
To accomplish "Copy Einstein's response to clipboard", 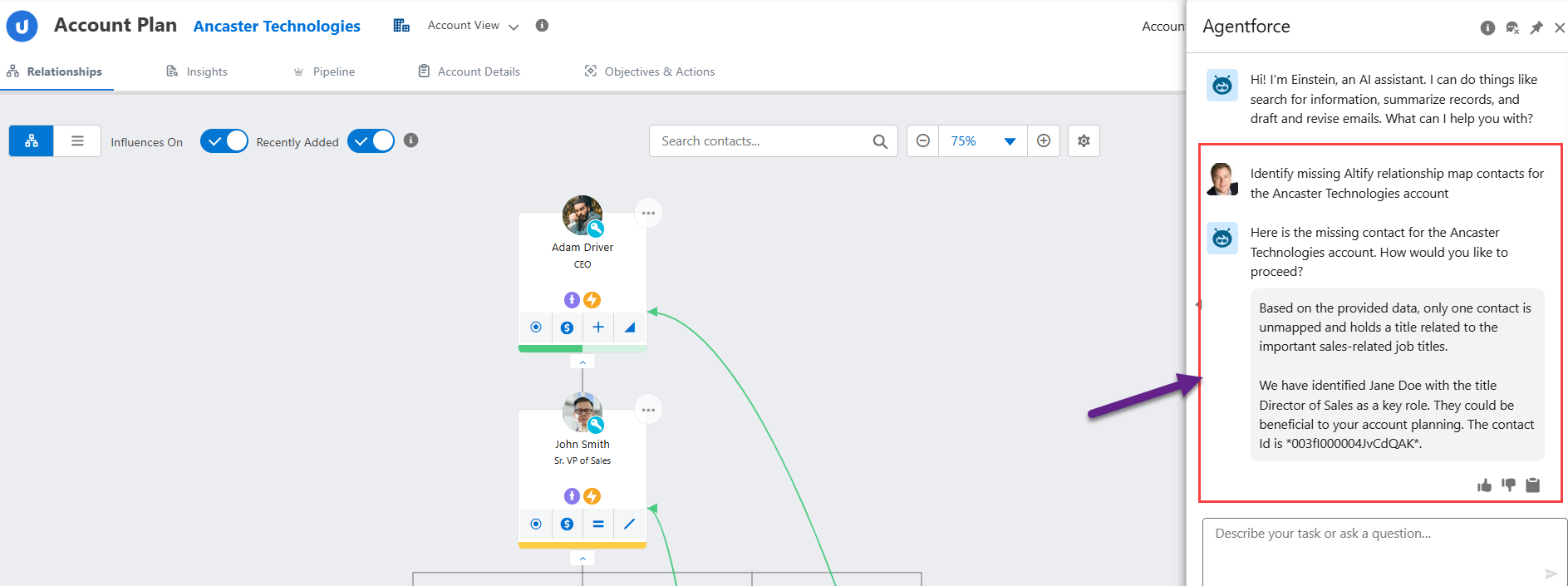I will (1533, 485).
